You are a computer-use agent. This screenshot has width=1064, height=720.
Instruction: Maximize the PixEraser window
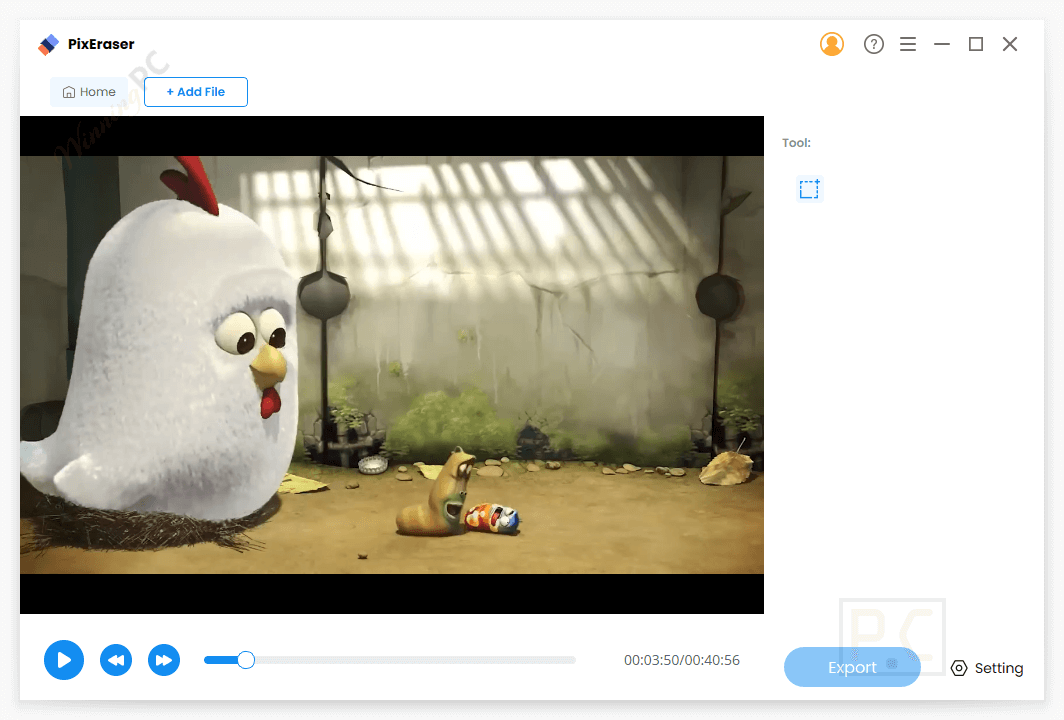point(976,44)
